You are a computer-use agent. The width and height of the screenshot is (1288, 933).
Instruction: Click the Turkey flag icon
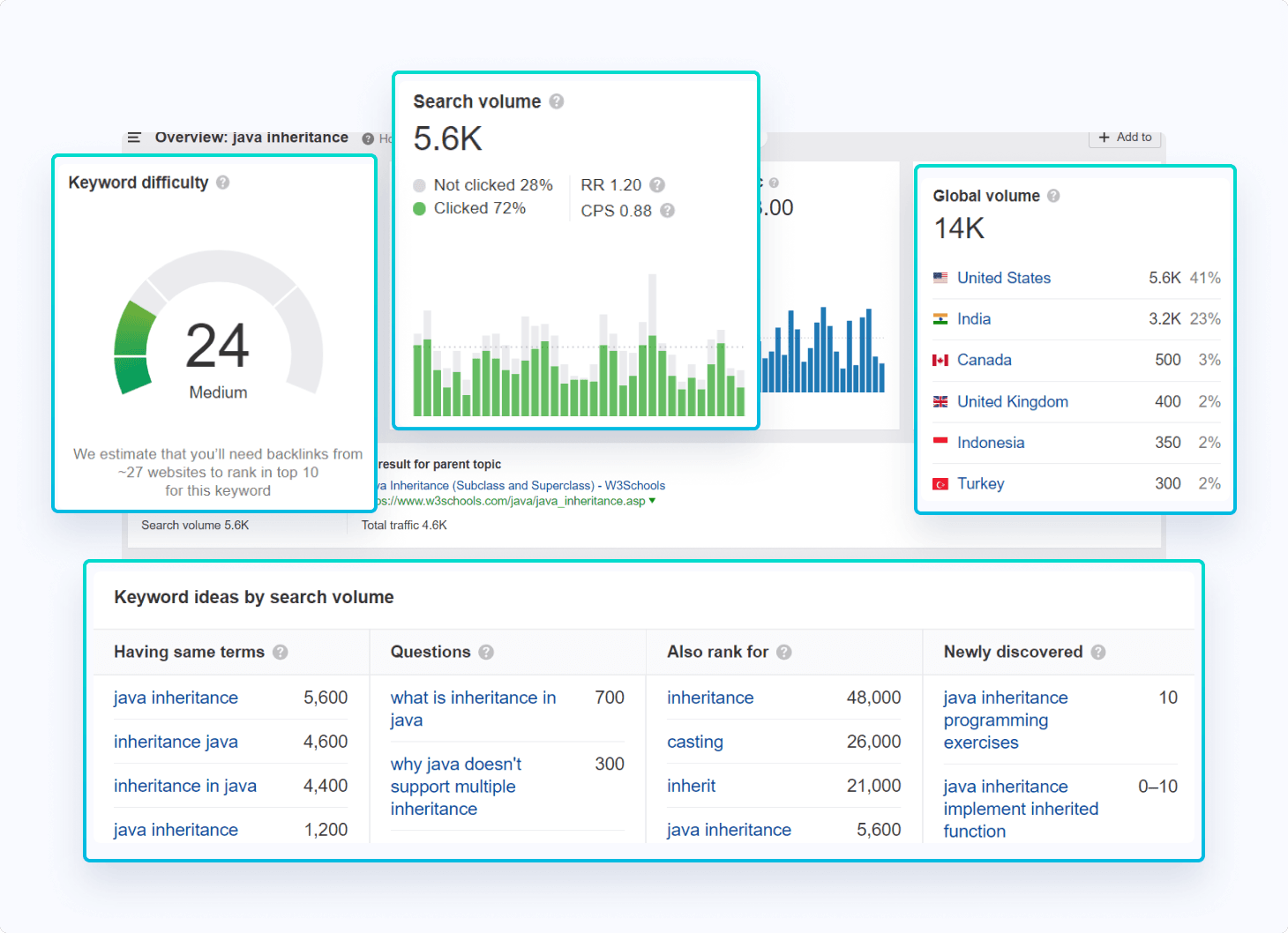[940, 483]
